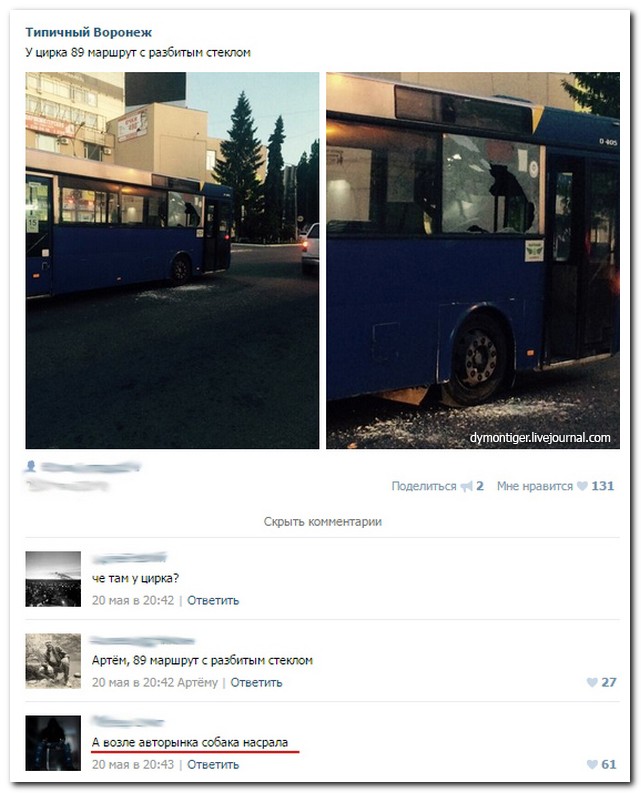
Task: Open left photo of blue bus
Action: click(173, 260)
